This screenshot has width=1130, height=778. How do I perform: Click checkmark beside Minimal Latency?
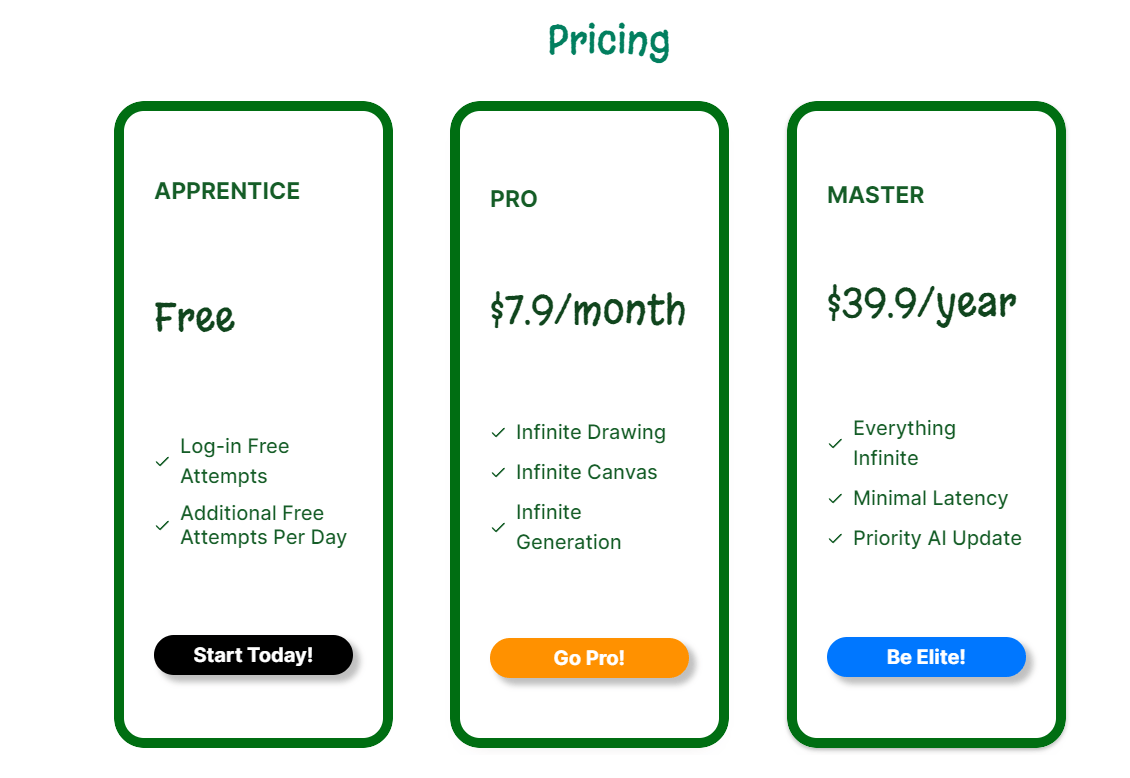835,498
